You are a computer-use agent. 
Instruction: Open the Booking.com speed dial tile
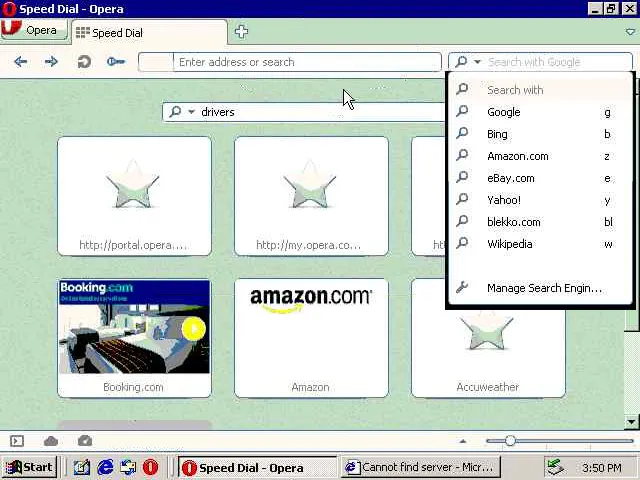point(134,338)
